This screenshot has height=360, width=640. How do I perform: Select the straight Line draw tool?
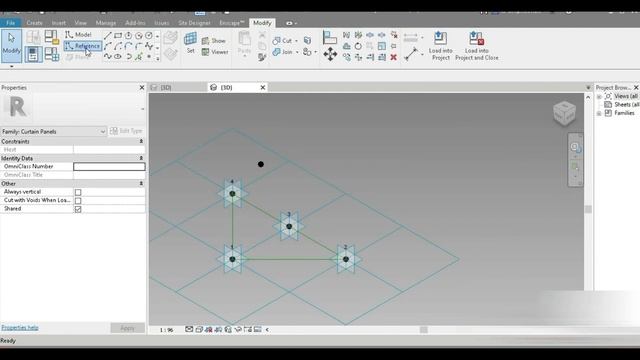[x=108, y=36]
